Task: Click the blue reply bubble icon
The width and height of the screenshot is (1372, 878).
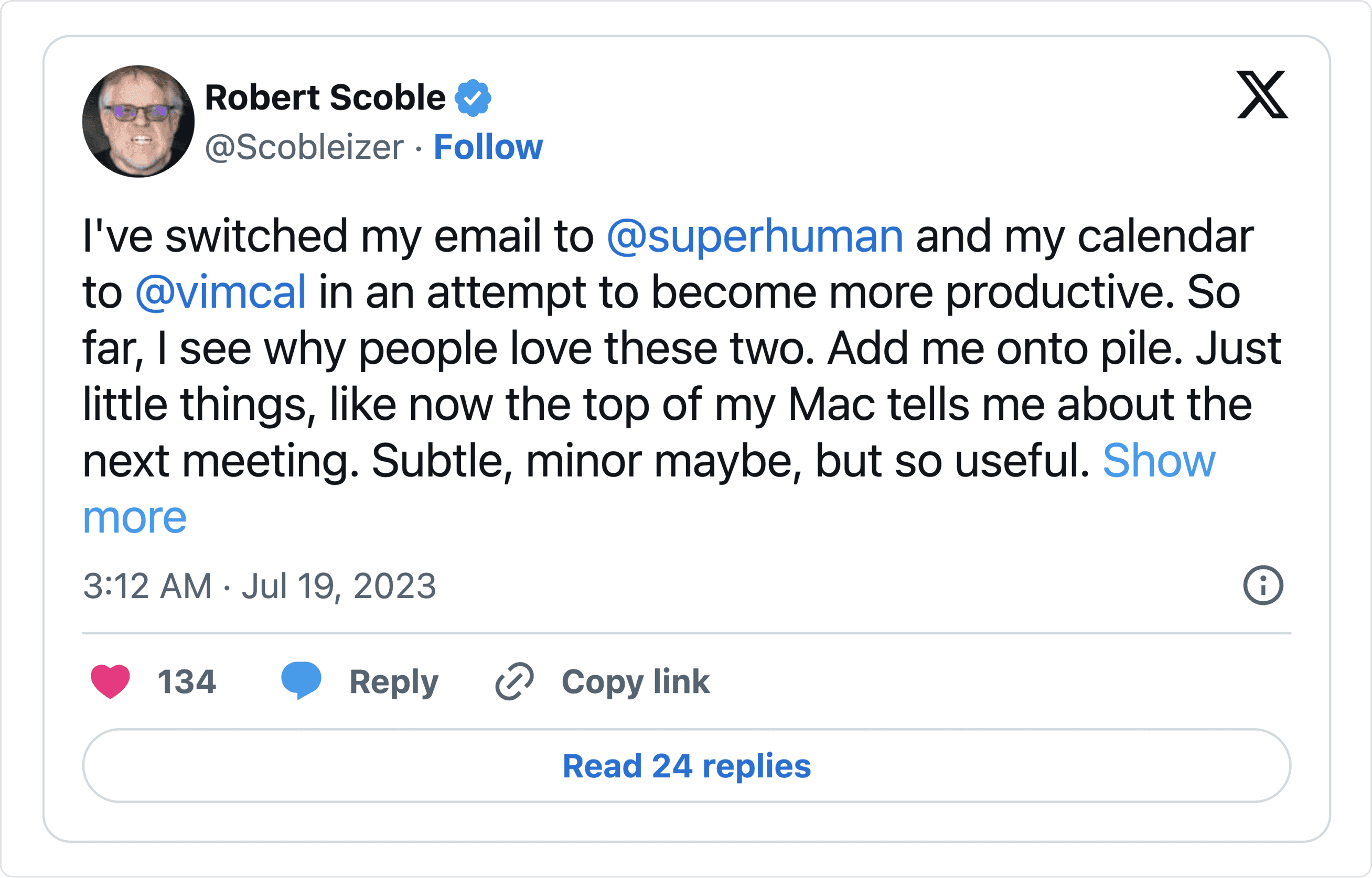Action: coord(301,679)
